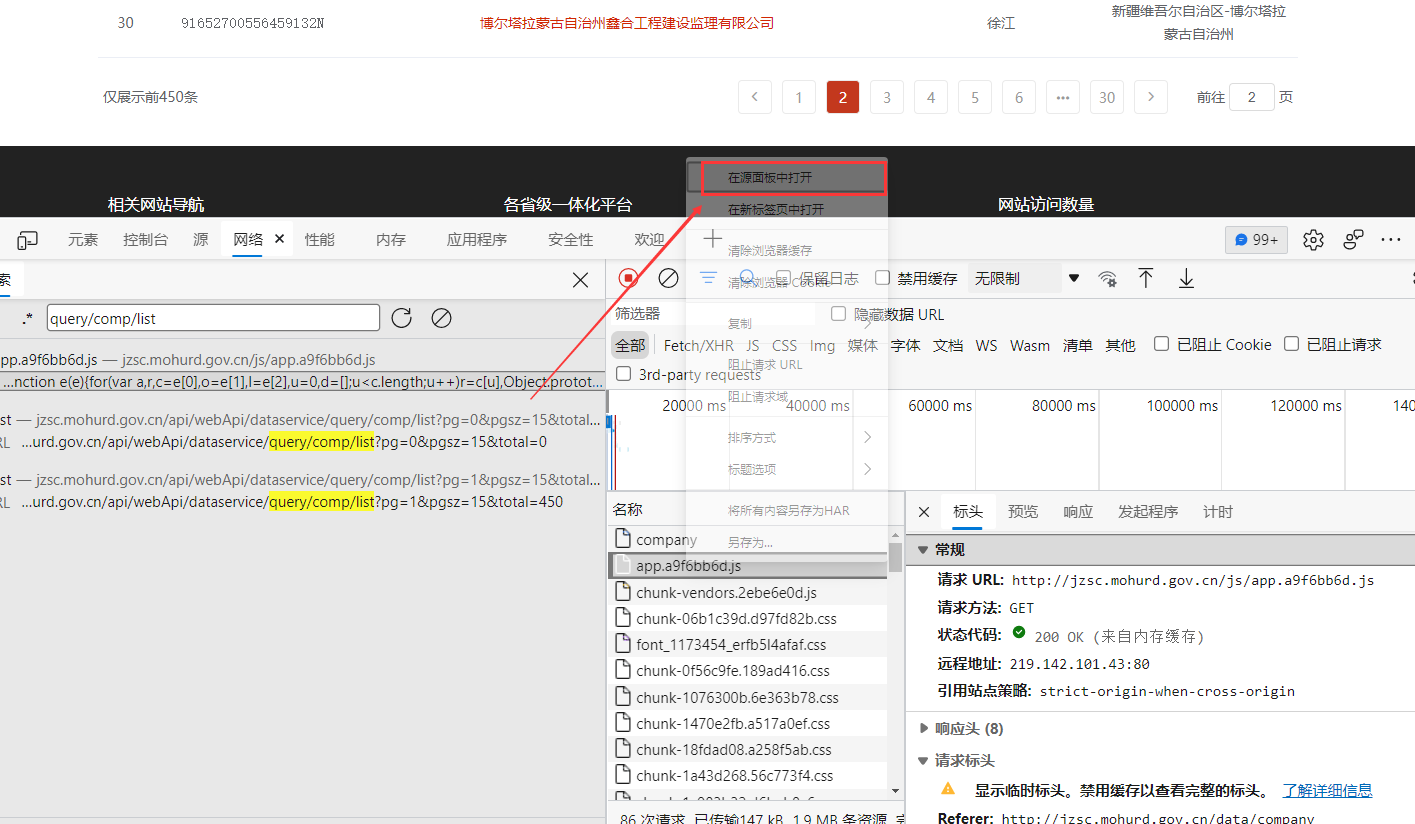Toggle blocked Cookies checkbox

point(1161,344)
